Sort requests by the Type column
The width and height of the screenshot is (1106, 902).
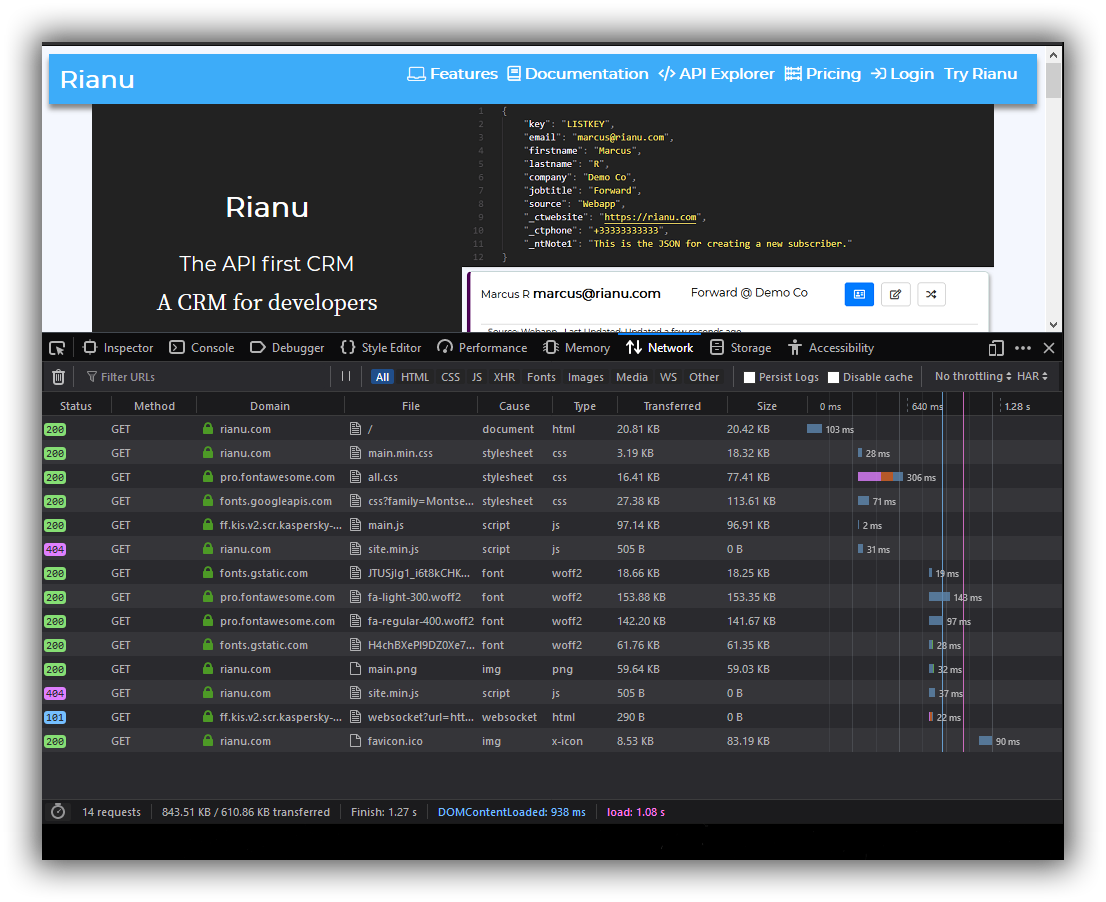(585, 406)
